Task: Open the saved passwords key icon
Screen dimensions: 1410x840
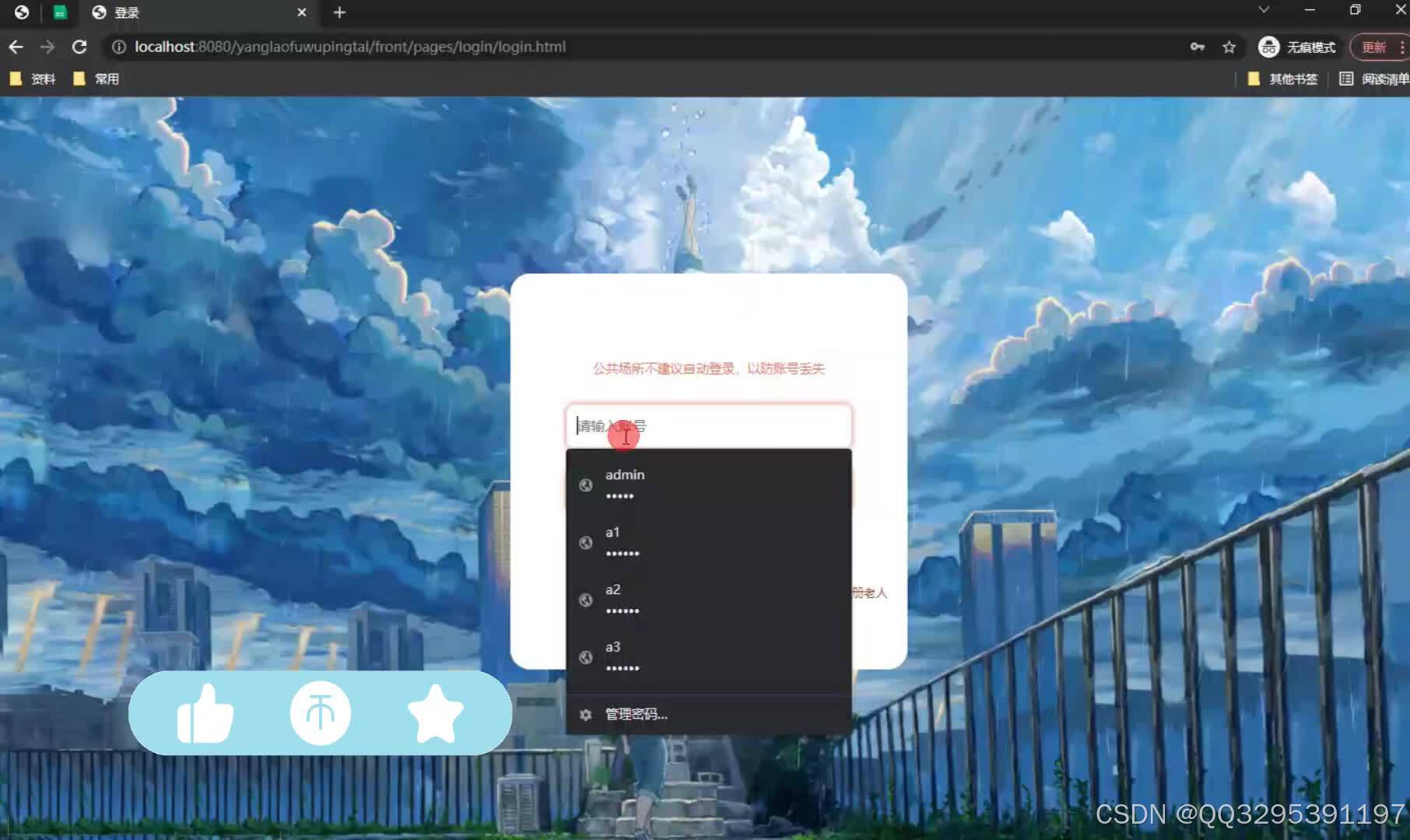Action: coord(1198,47)
